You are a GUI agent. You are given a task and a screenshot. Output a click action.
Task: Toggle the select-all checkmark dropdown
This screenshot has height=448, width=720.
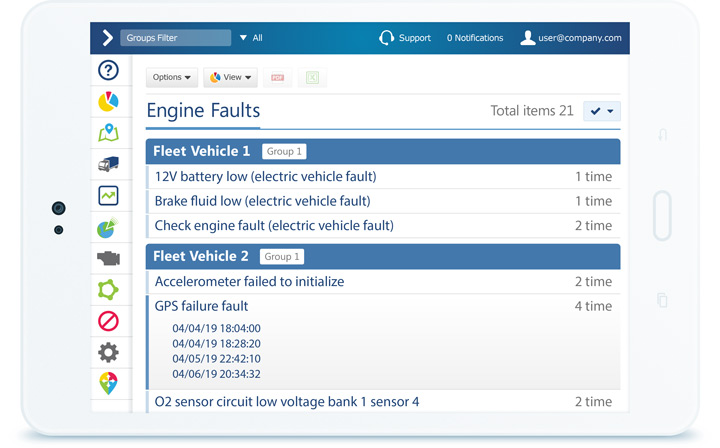click(602, 111)
